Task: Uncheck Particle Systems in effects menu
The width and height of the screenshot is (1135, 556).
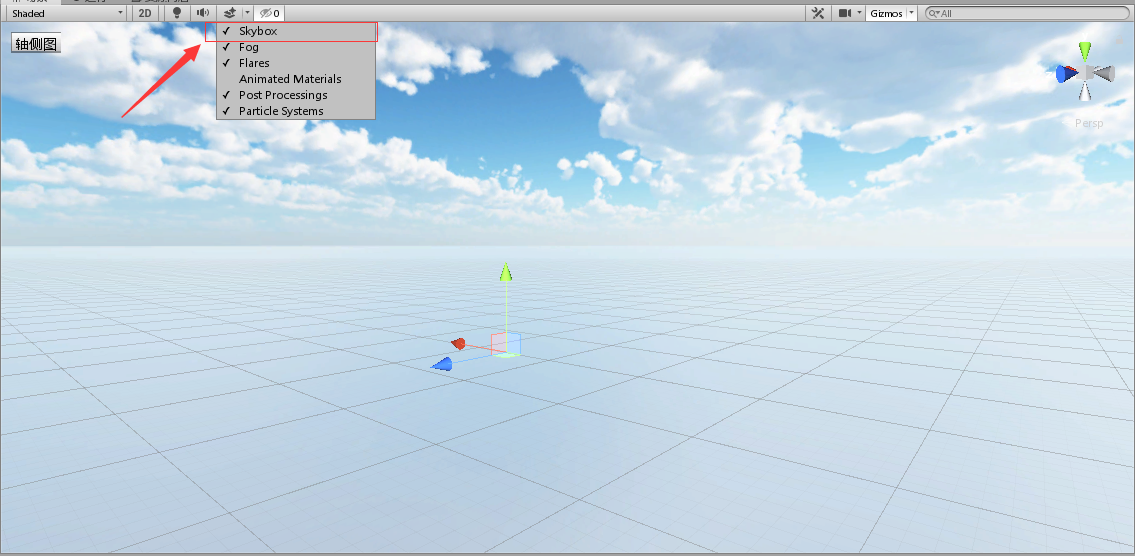Action: [x=296, y=111]
